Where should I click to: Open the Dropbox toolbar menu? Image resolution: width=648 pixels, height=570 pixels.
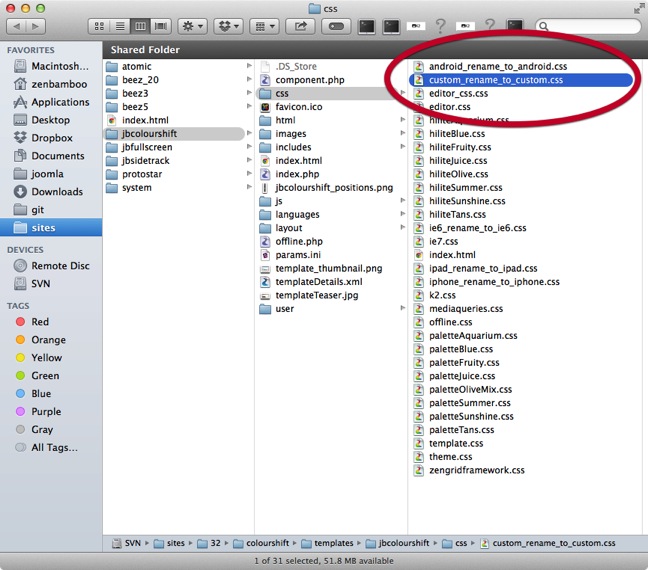(x=229, y=26)
